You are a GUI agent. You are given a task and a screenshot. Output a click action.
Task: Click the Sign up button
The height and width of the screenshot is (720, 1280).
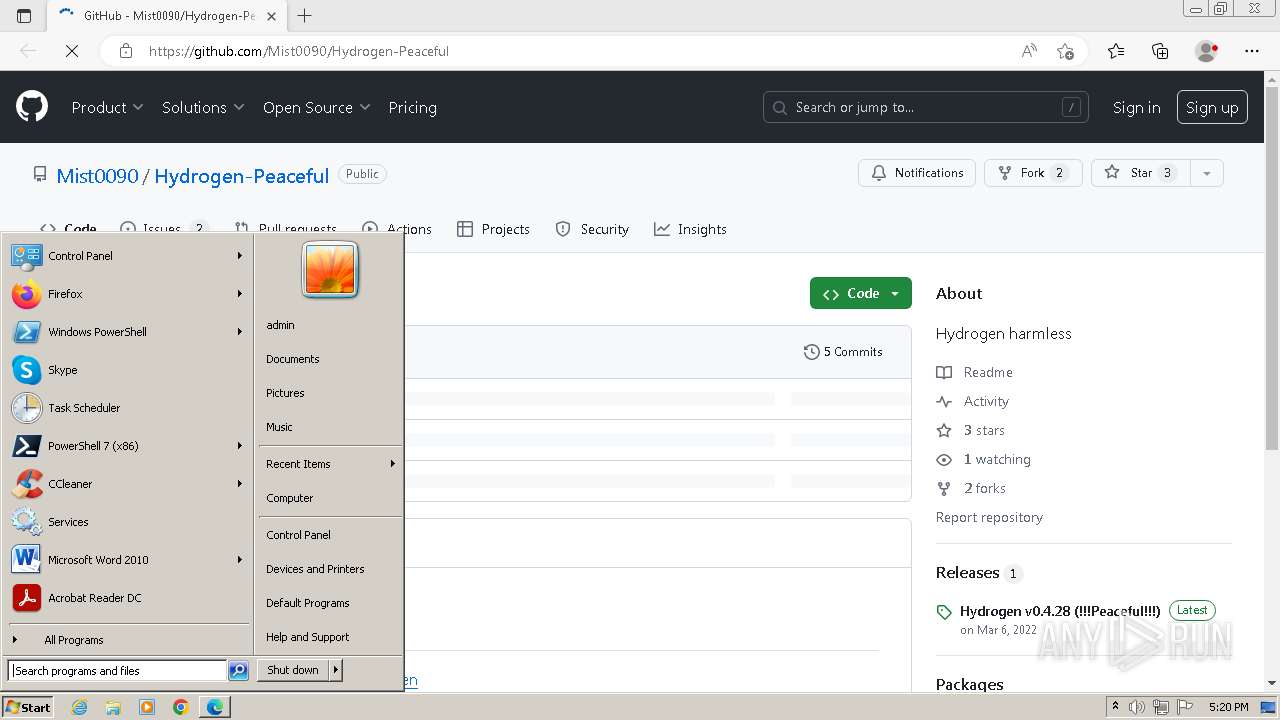[1212, 107]
